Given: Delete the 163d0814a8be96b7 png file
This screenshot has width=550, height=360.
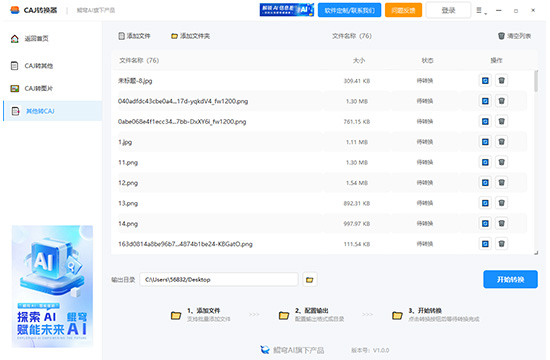Looking at the screenshot, I should click(x=502, y=244).
